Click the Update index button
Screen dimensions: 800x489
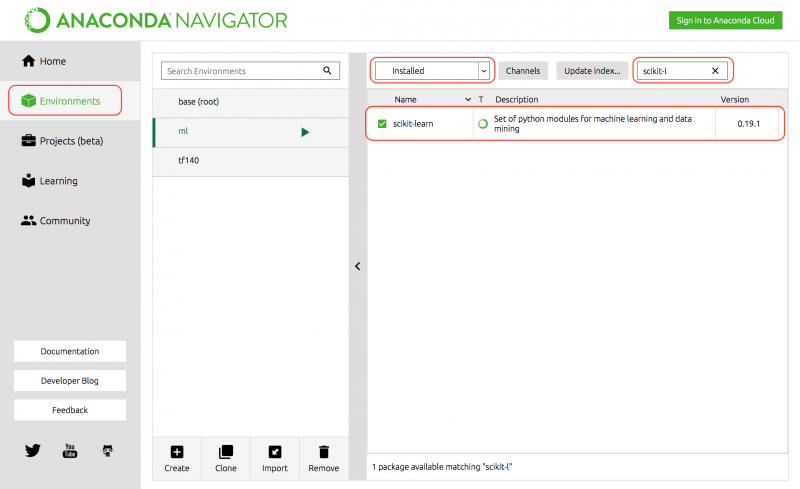point(592,71)
